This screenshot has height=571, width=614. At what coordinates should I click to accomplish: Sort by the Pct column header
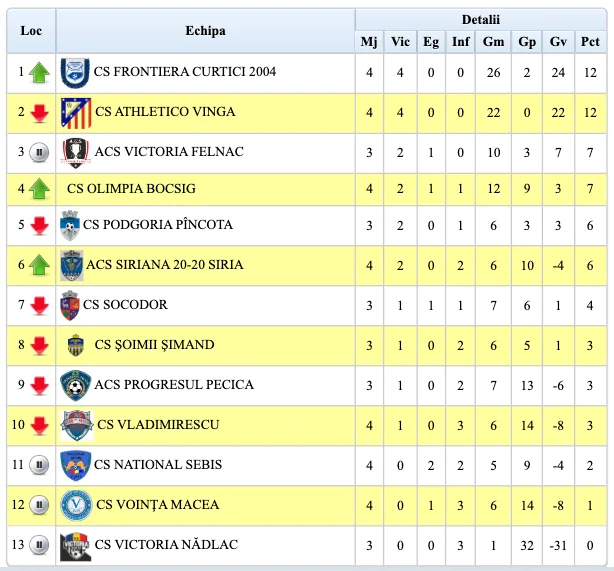click(x=590, y=42)
